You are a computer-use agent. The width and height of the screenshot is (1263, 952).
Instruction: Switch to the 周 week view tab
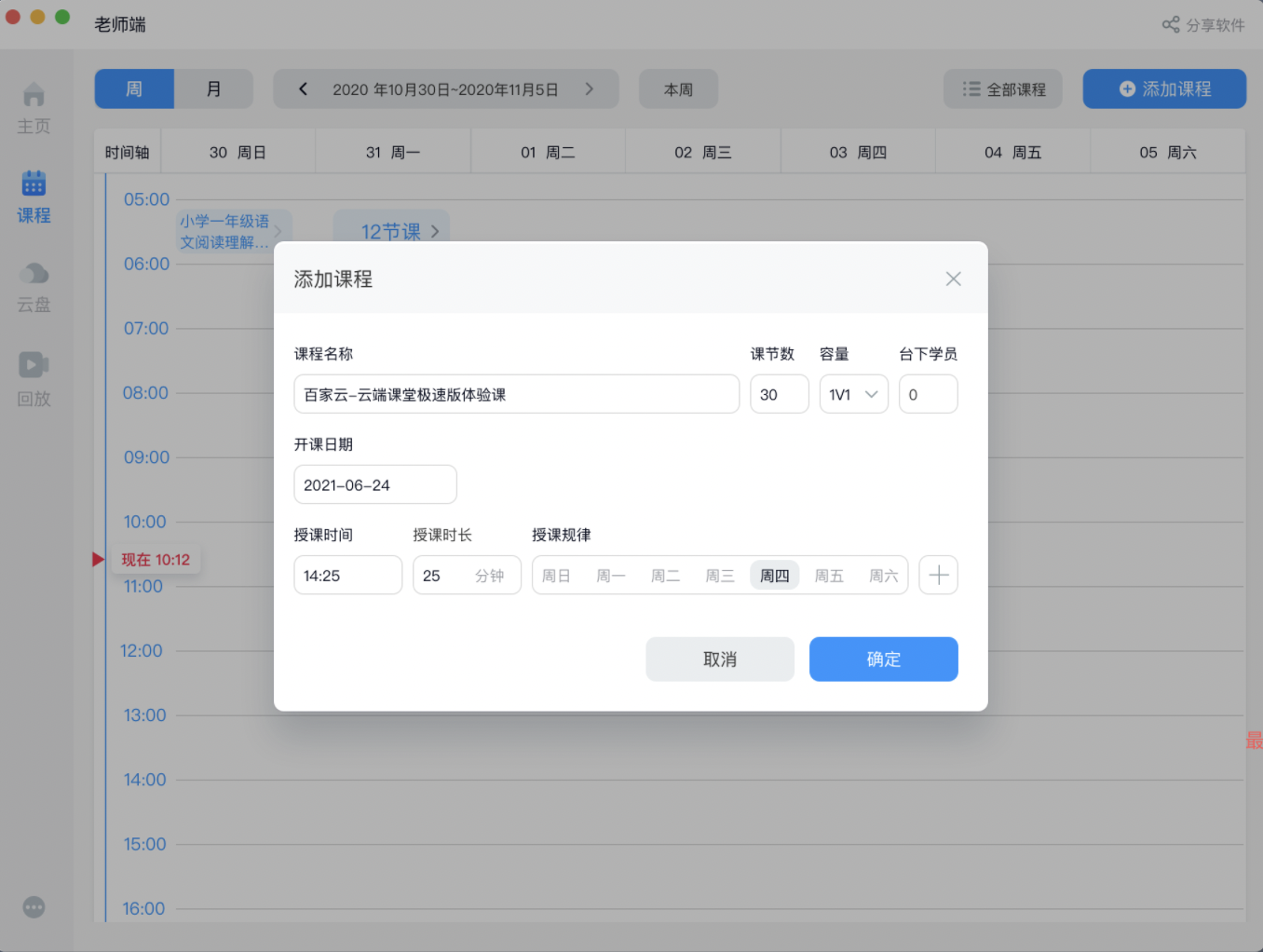(134, 88)
